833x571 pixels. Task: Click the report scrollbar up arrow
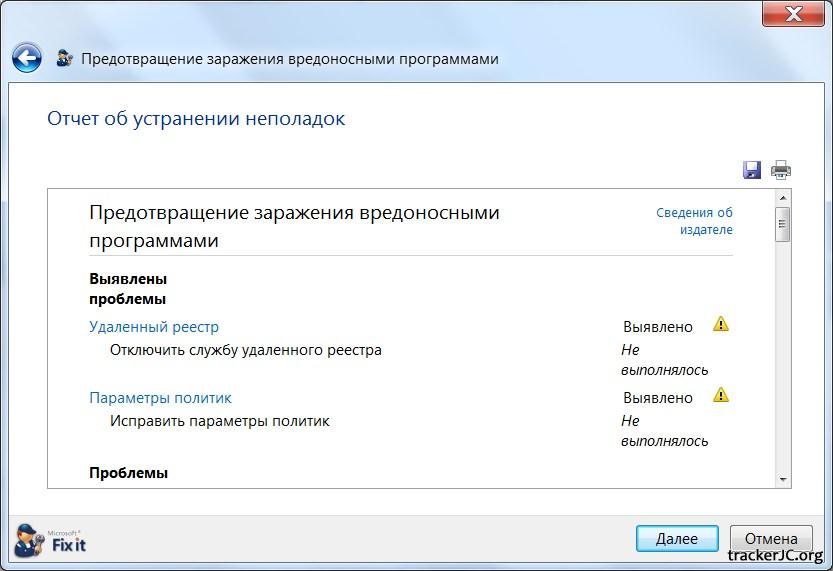pyautogui.click(x=783, y=197)
